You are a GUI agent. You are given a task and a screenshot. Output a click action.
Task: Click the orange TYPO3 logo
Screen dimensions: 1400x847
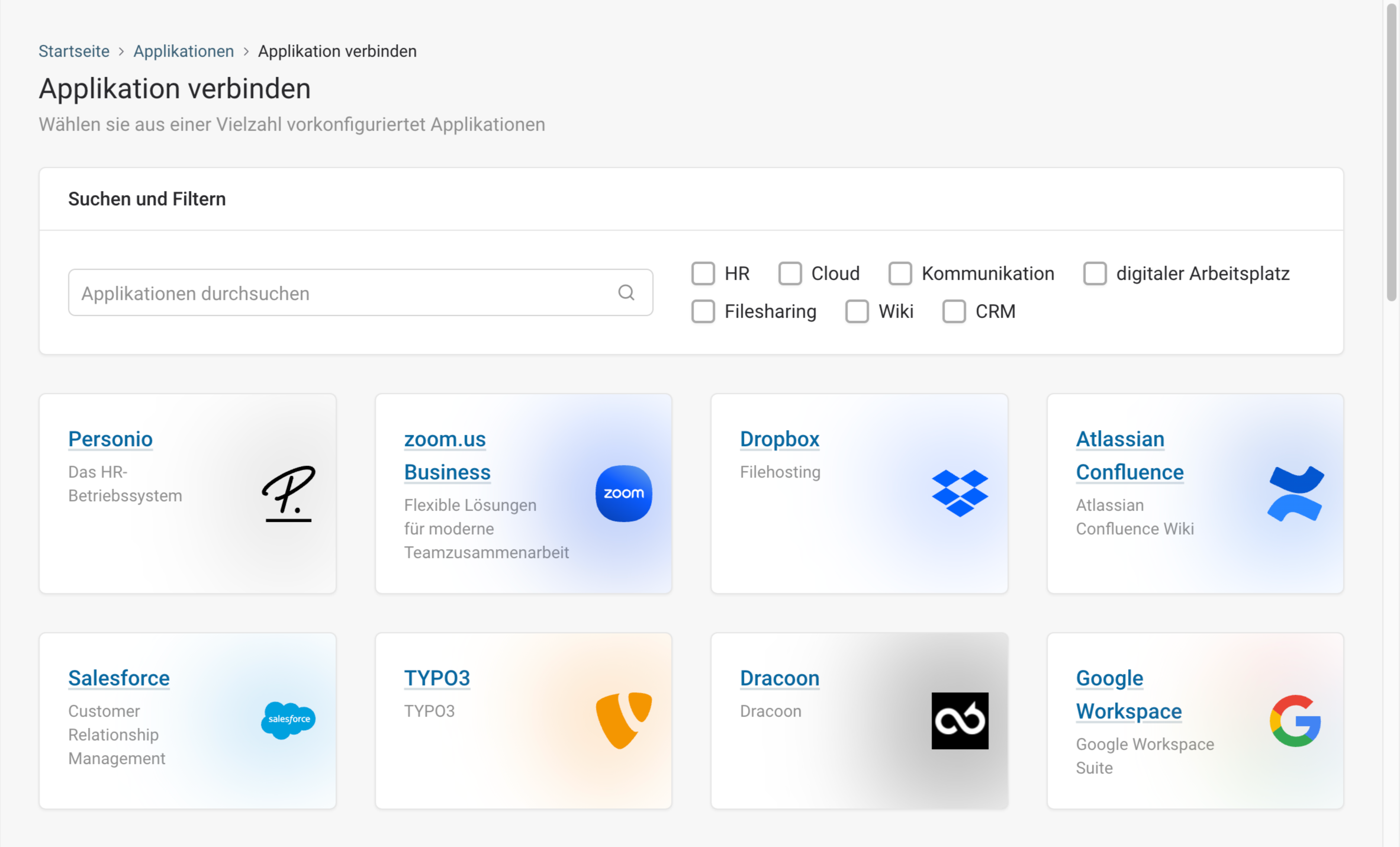point(623,720)
